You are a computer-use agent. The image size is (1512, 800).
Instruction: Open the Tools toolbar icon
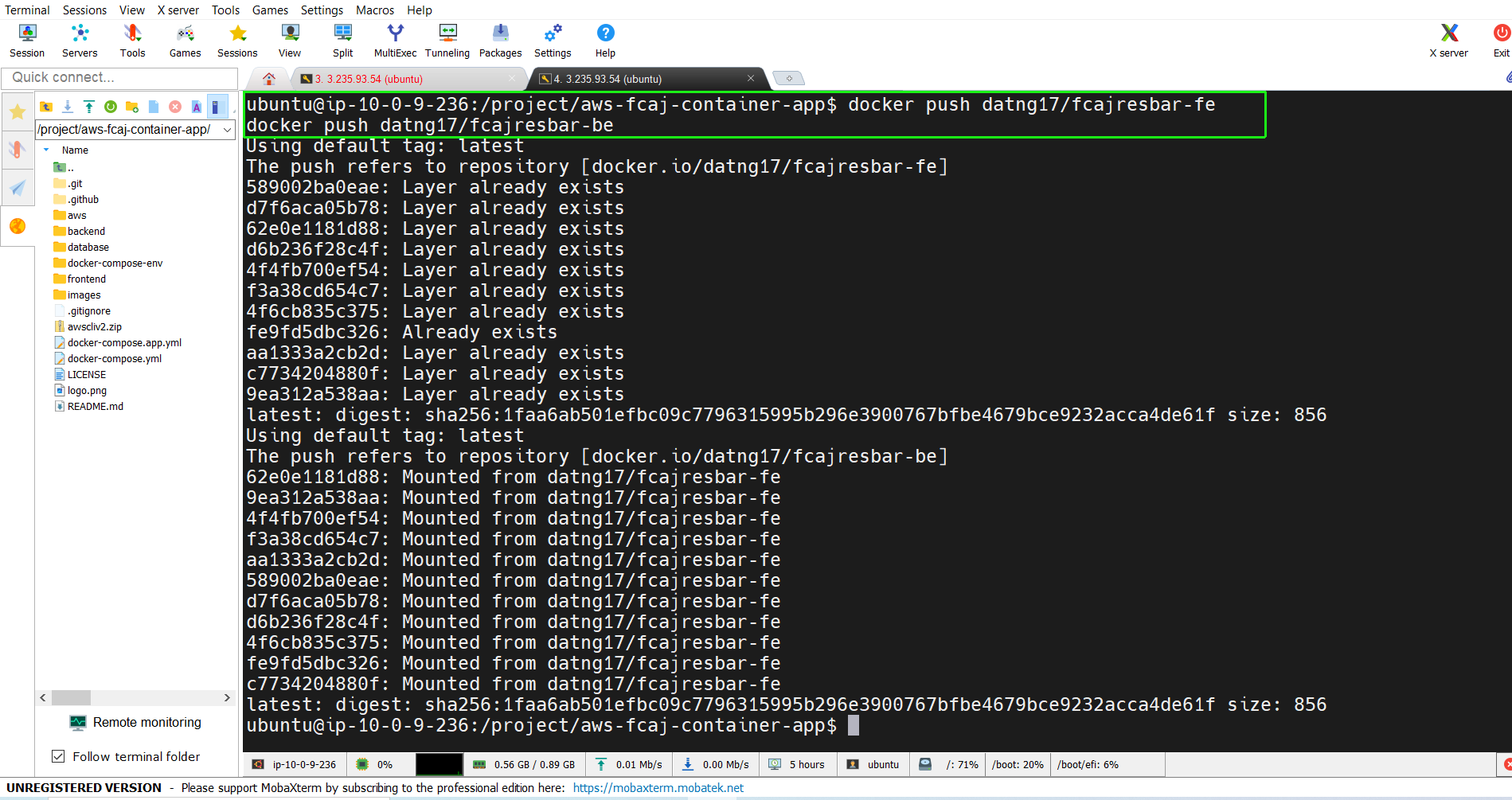[132, 41]
